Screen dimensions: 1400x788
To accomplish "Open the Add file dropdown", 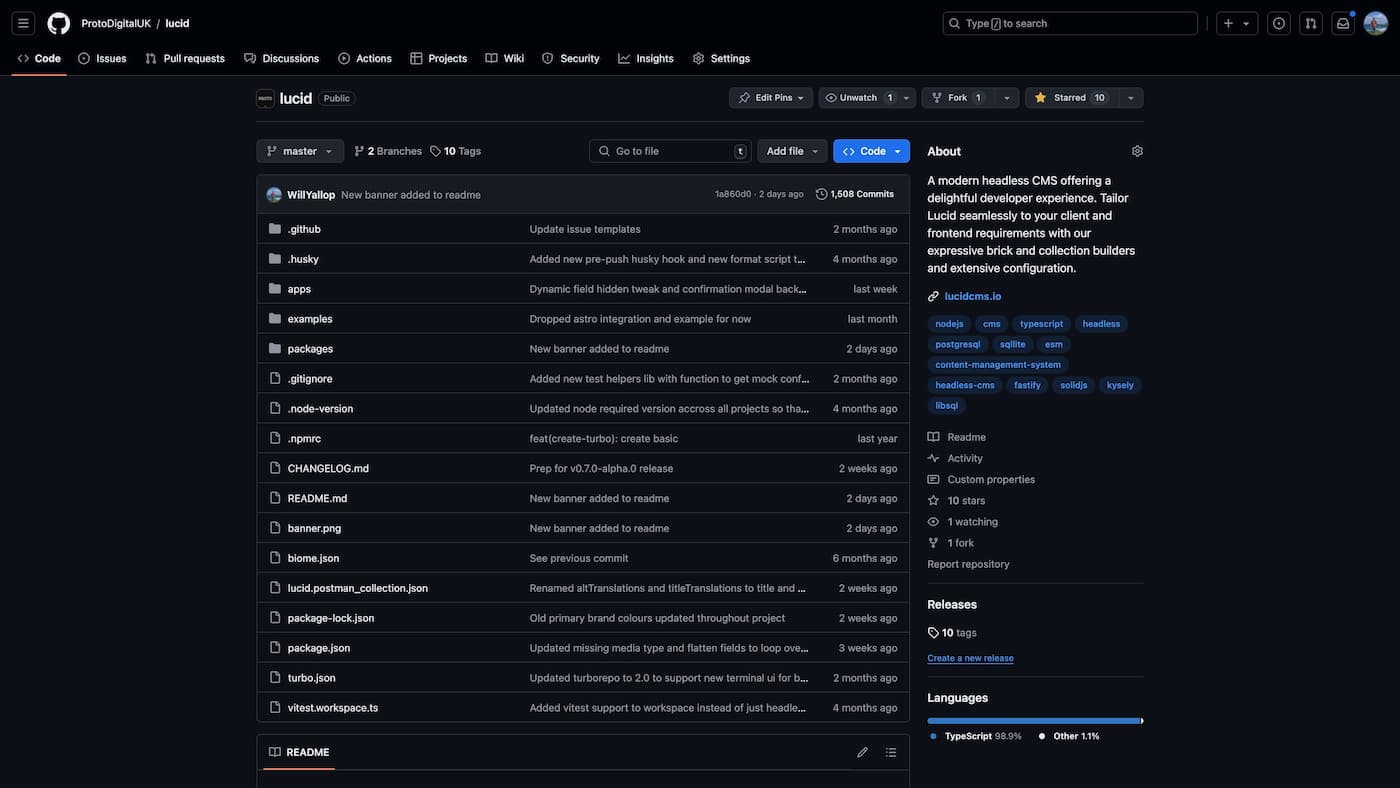I will point(792,151).
